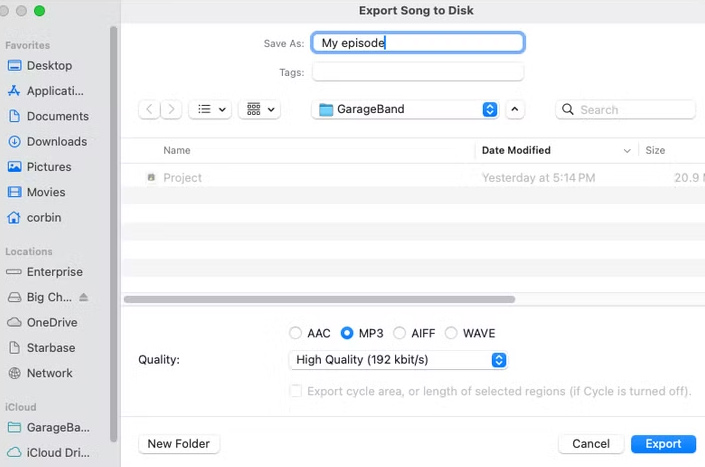The width and height of the screenshot is (705, 467).
Task: Sort by Date Modified column header
Action: [516, 151]
